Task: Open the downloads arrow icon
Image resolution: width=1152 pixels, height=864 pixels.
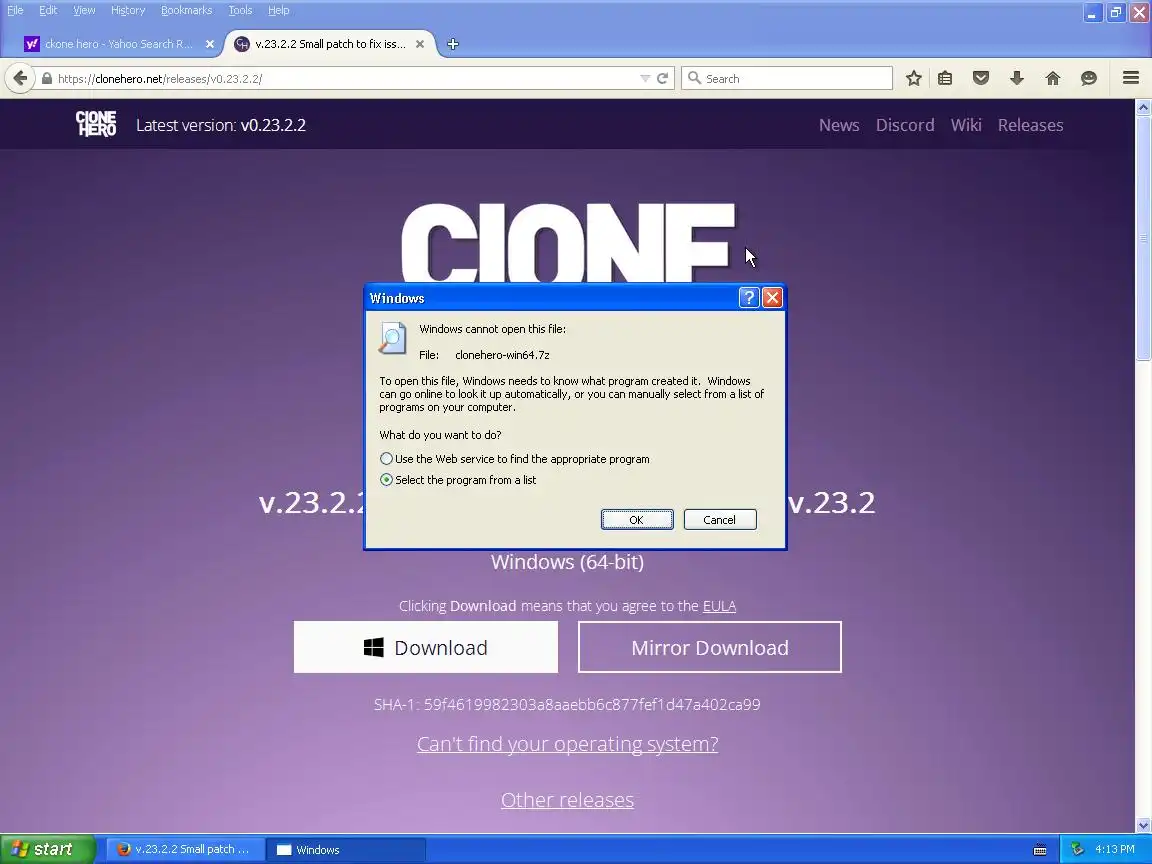Action: [x=1017, y=79]
